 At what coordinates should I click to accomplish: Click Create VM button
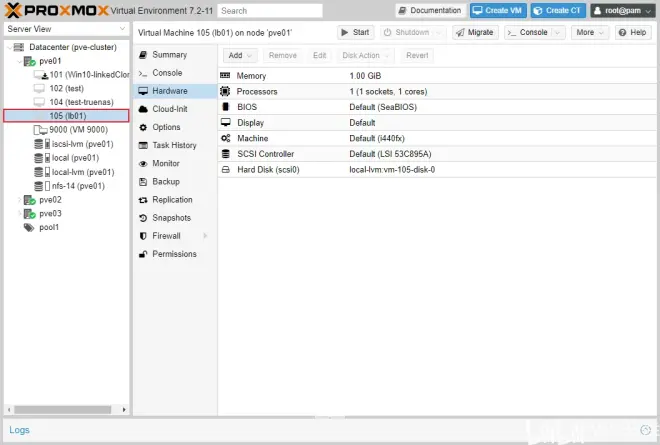tap(498, 11)
